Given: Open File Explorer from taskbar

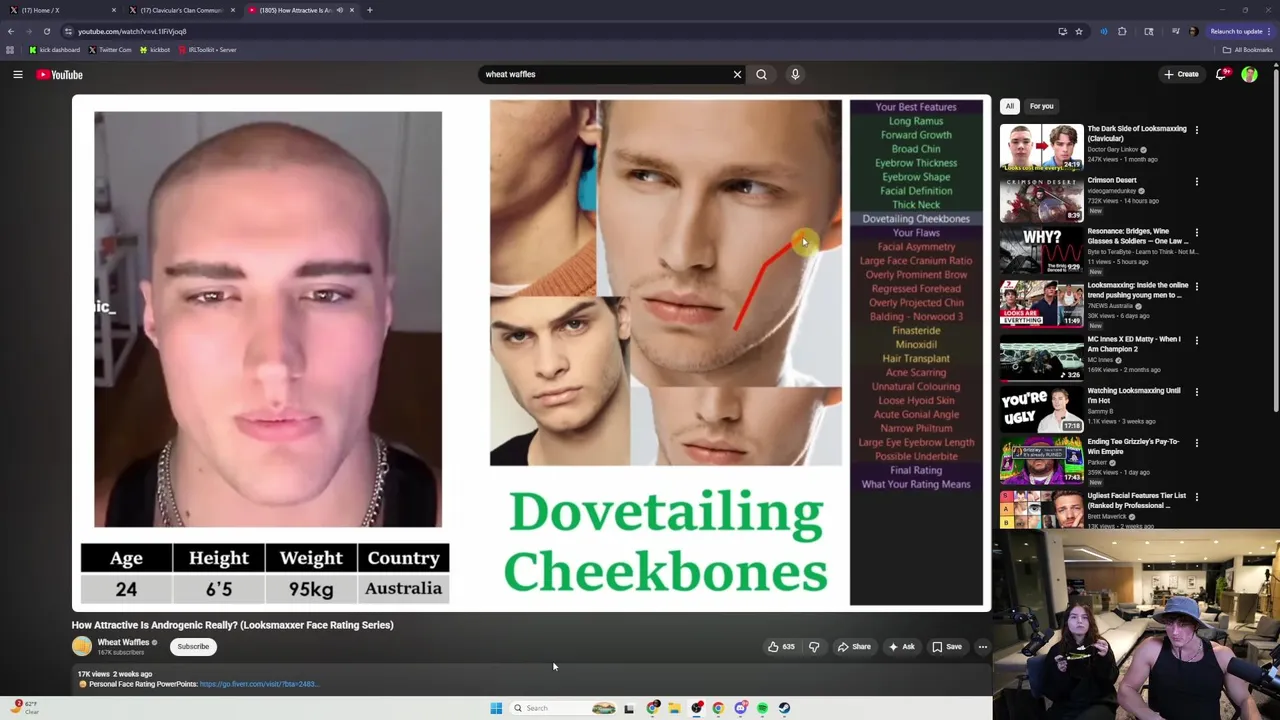Looking at the screenshot, I should coord(674,708).
